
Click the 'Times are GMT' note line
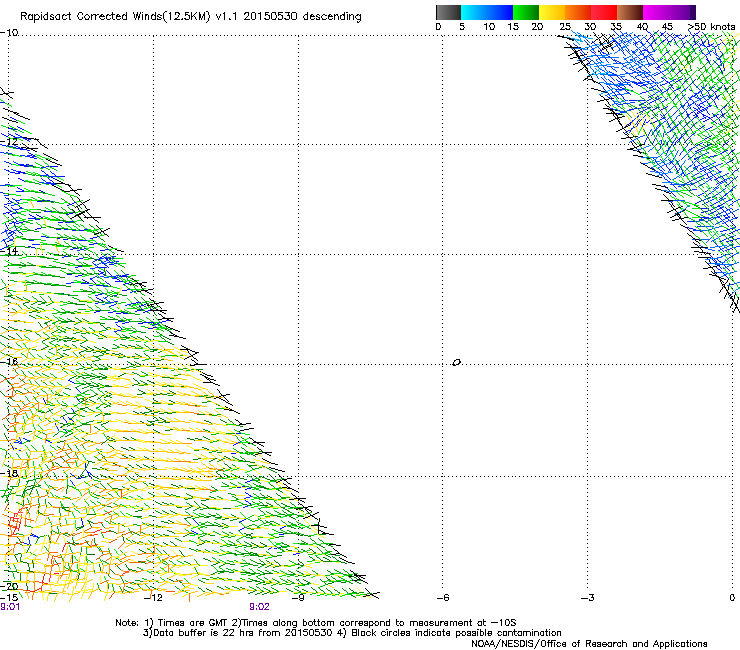(x=316, y=623)
